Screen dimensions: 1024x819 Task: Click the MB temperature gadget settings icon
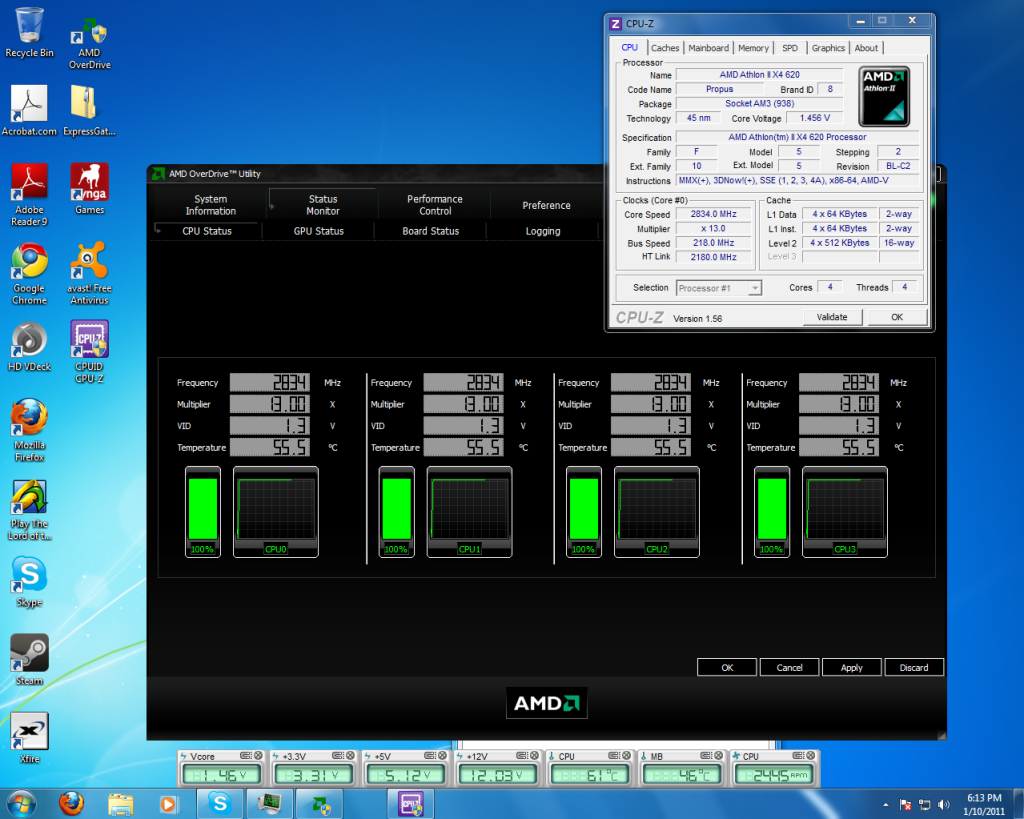pos(706,756)
